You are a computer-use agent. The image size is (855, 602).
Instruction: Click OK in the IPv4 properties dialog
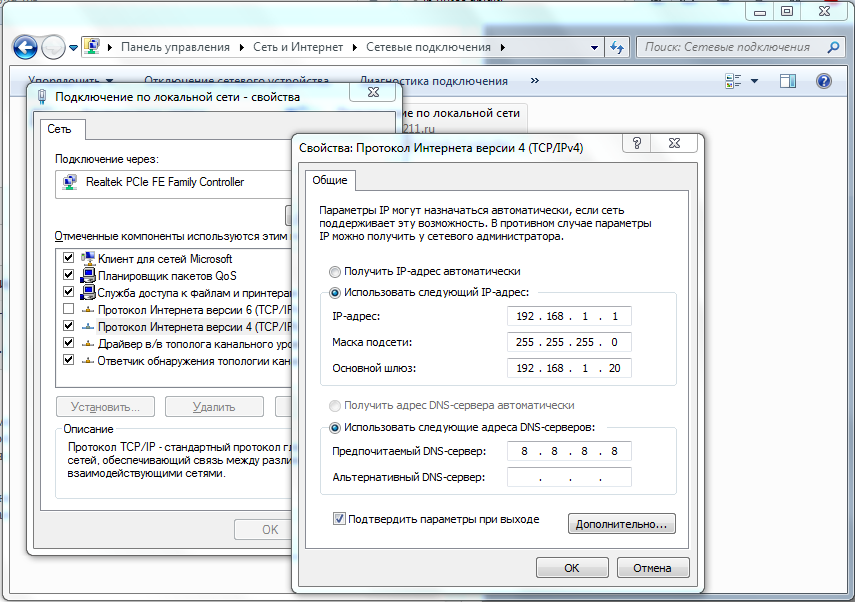(572, 568)
